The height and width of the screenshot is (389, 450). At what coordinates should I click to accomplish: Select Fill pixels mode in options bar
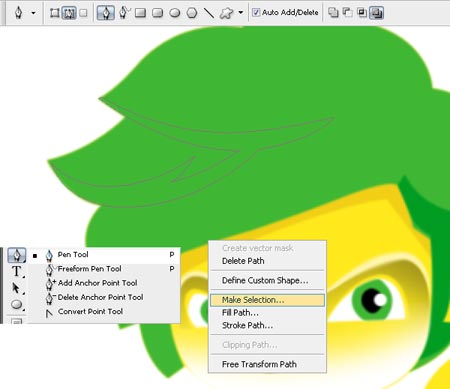pyautogui.click(x=84, y=13)
